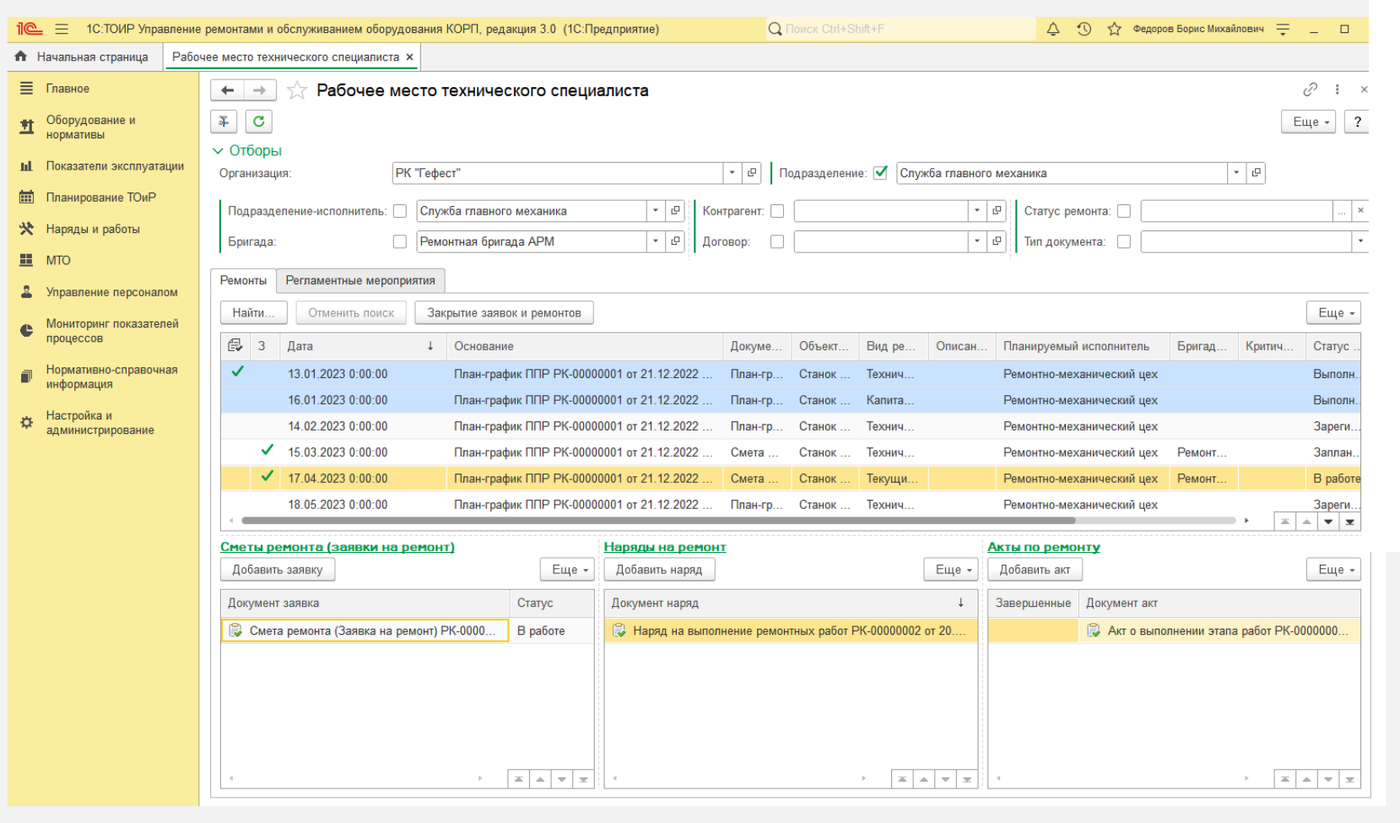Screen dimensions: 1400x823
Task: Open the Тип документа dropdown
Action: pyautogui.click(x=1360, y=242)
